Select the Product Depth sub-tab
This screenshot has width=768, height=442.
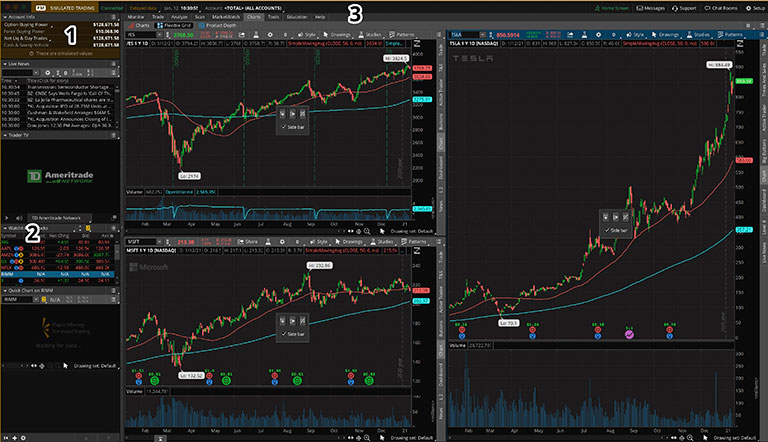(217, 25)
